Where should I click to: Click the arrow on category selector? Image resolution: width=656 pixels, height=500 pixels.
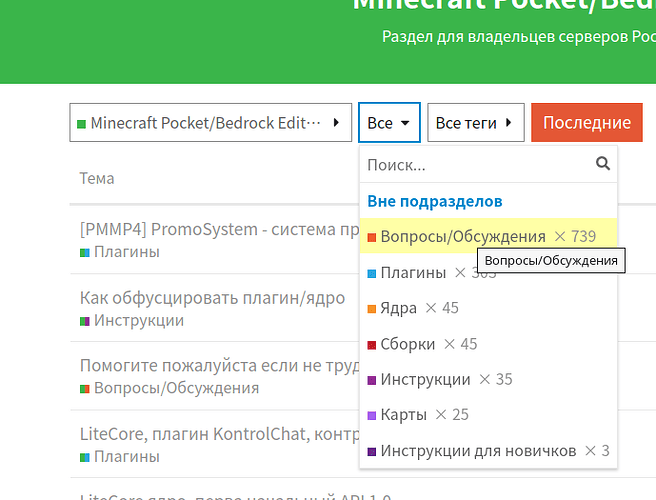coord(336,123)
